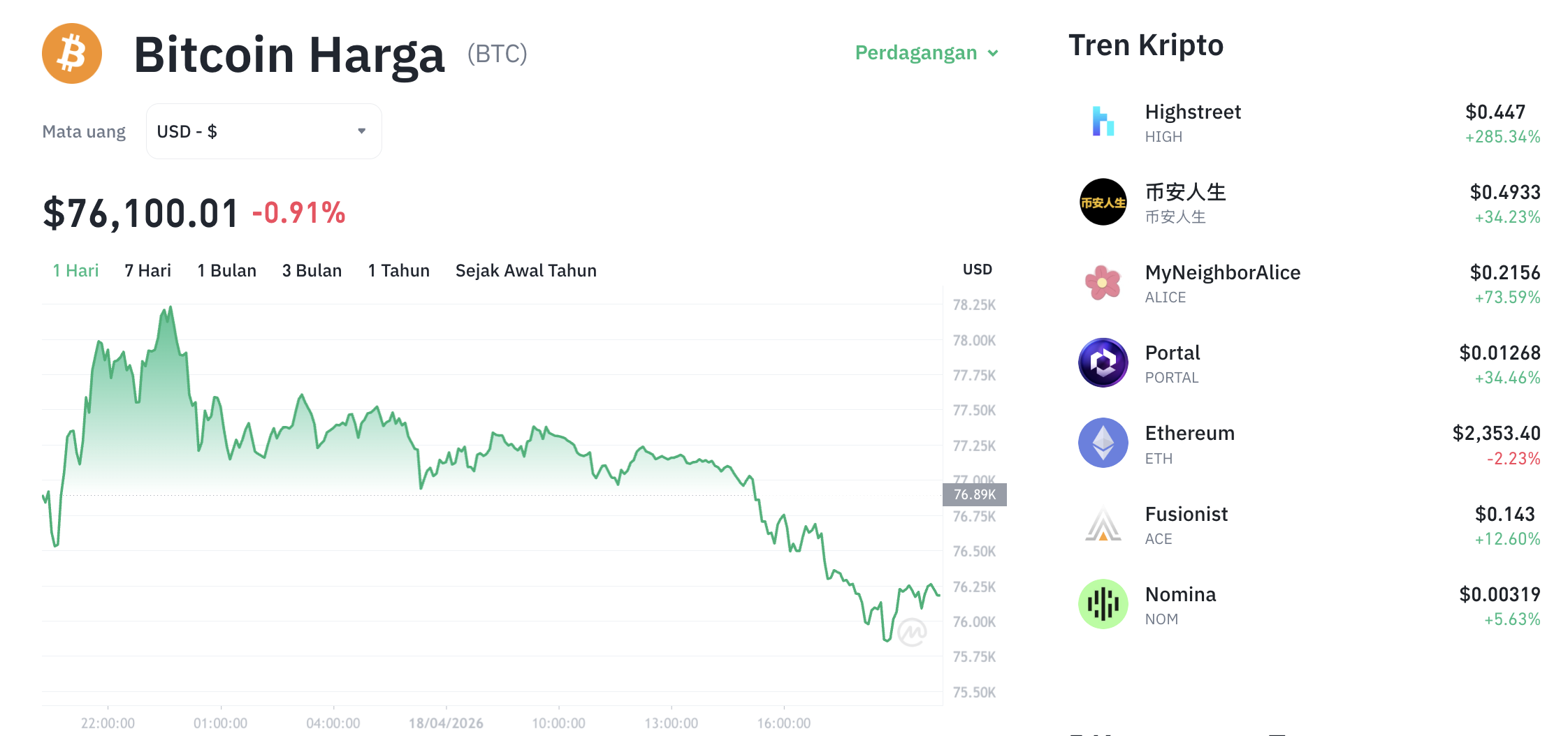Open the USD currency selector
Screen dimensions: 1568x736
[263, 131]
